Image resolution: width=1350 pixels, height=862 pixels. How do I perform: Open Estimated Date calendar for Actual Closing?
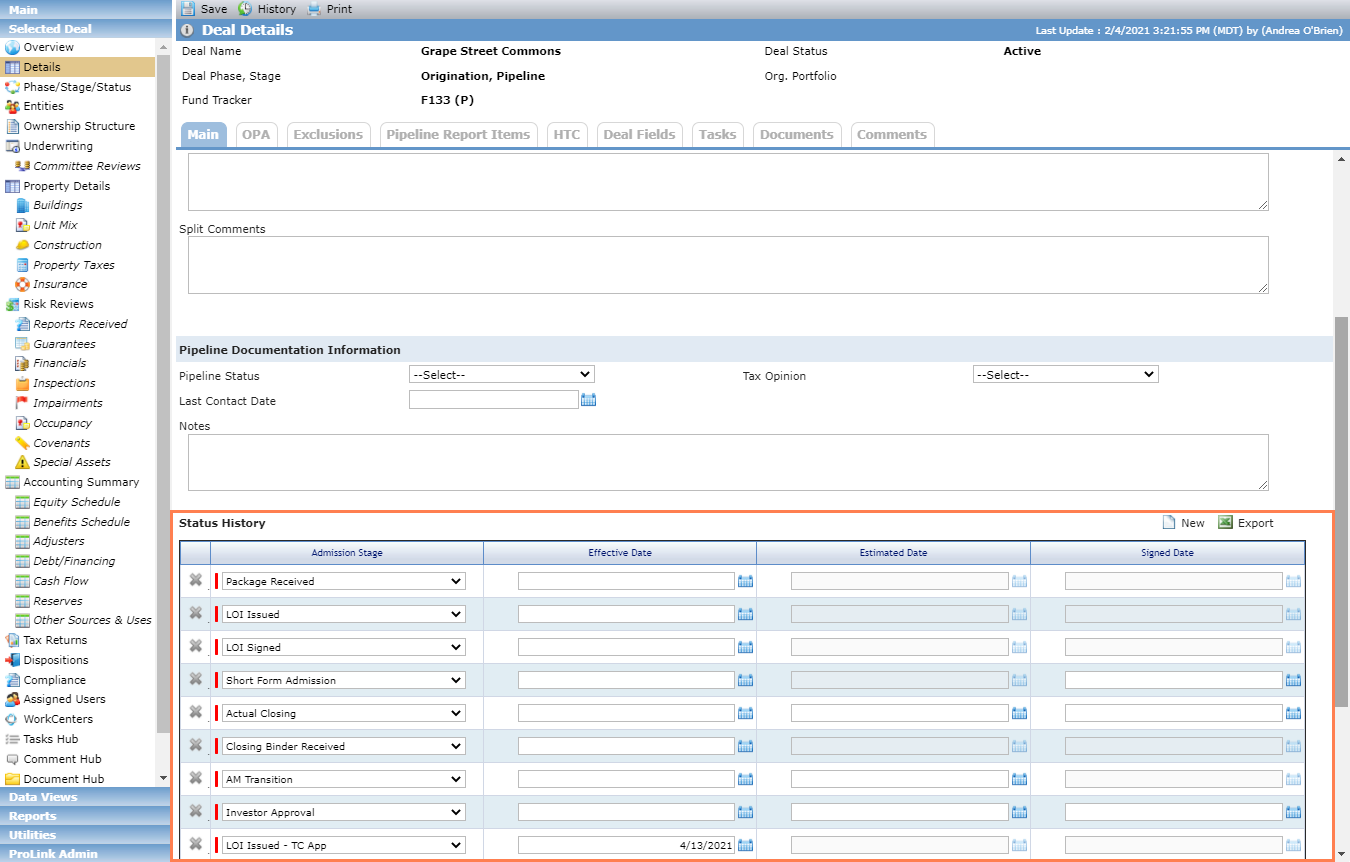point(1019,713)
